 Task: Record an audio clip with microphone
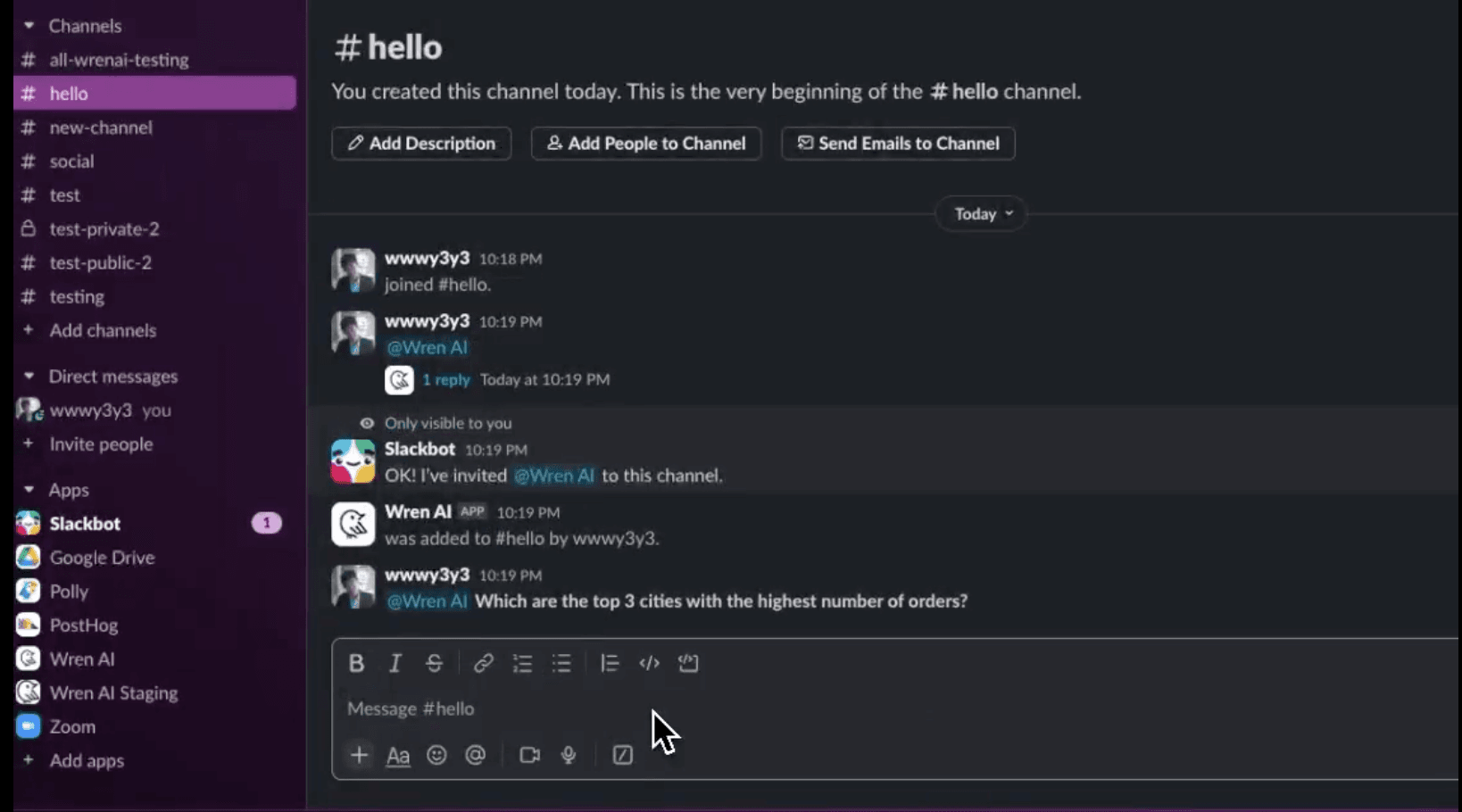(569, 755)
